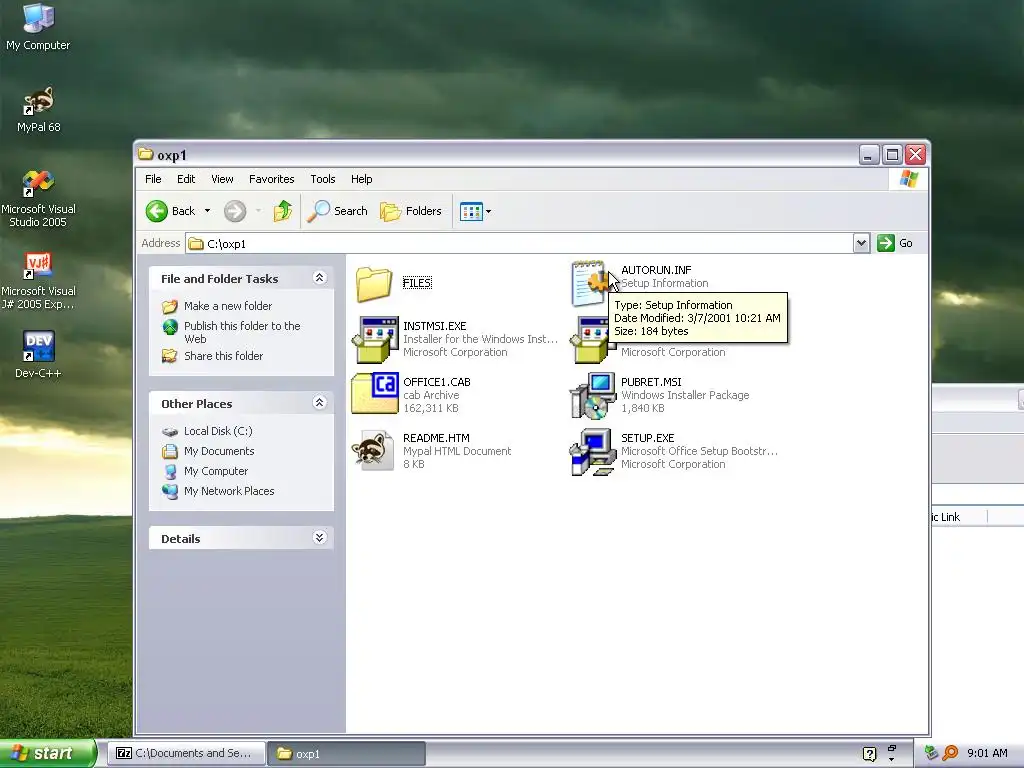Viewport: 1024px width, 768px height.
Task: Open the View menu
Action: coord(222,179)
